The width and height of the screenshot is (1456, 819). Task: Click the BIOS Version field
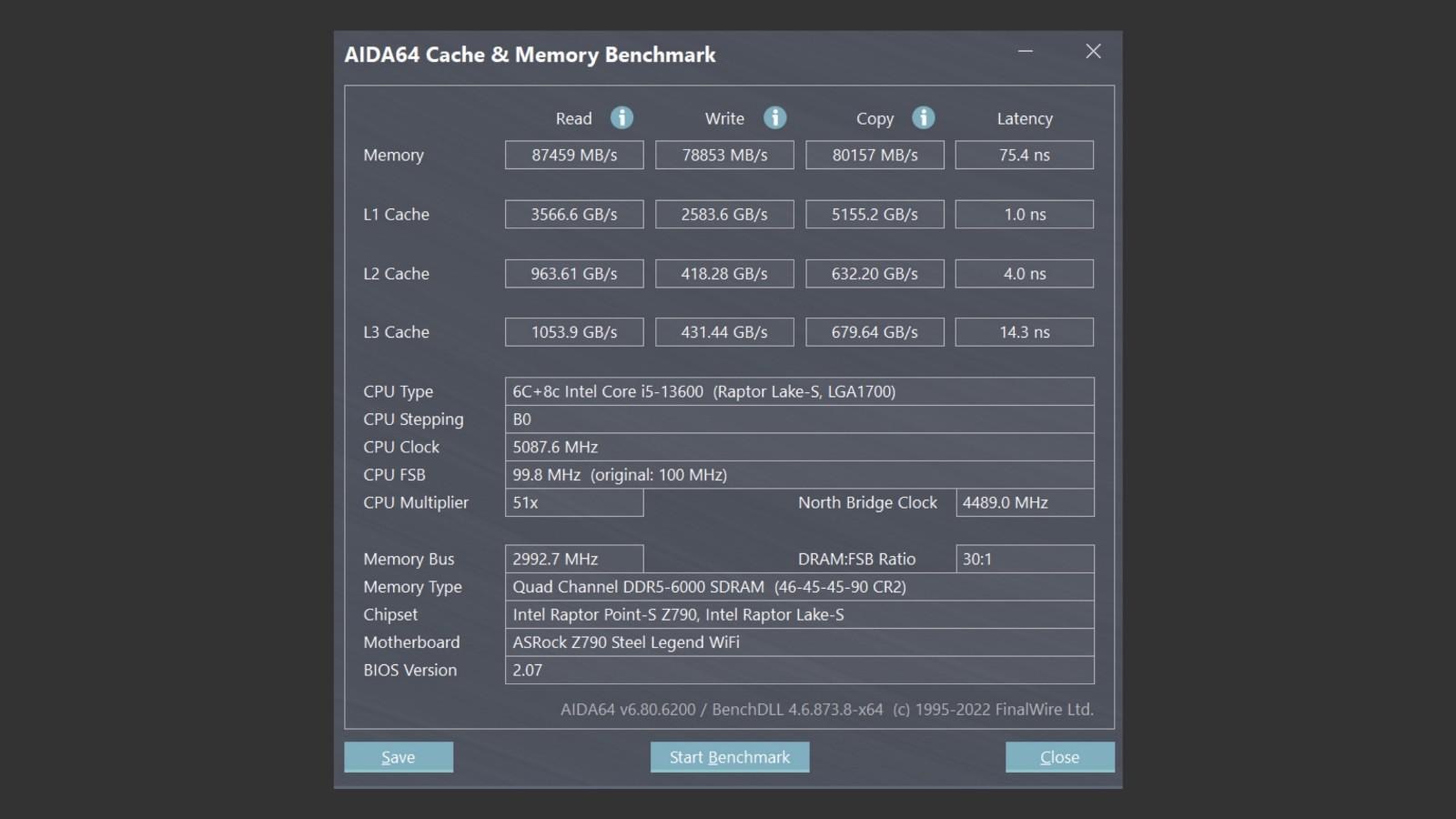coord(799,670)
